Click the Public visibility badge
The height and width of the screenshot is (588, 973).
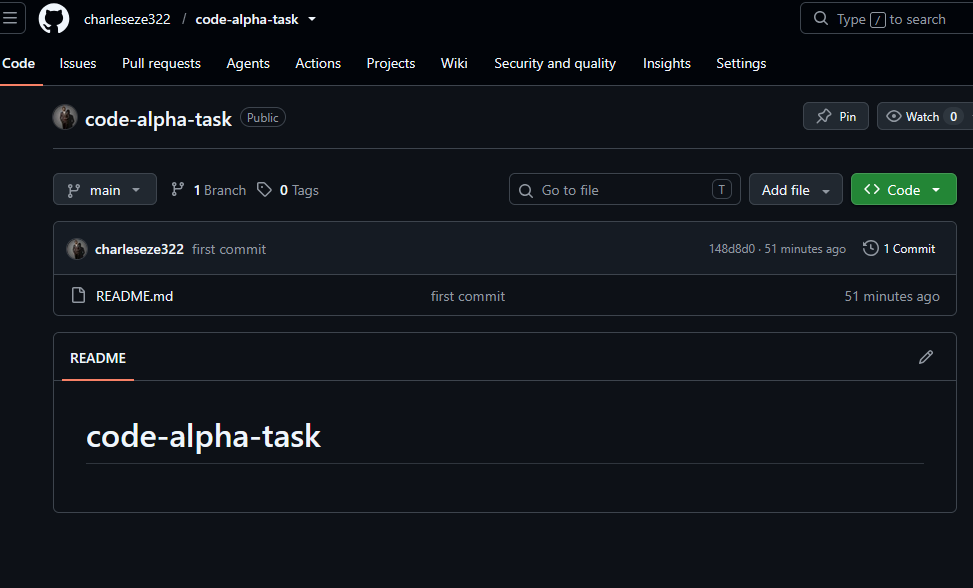point(262,117)
